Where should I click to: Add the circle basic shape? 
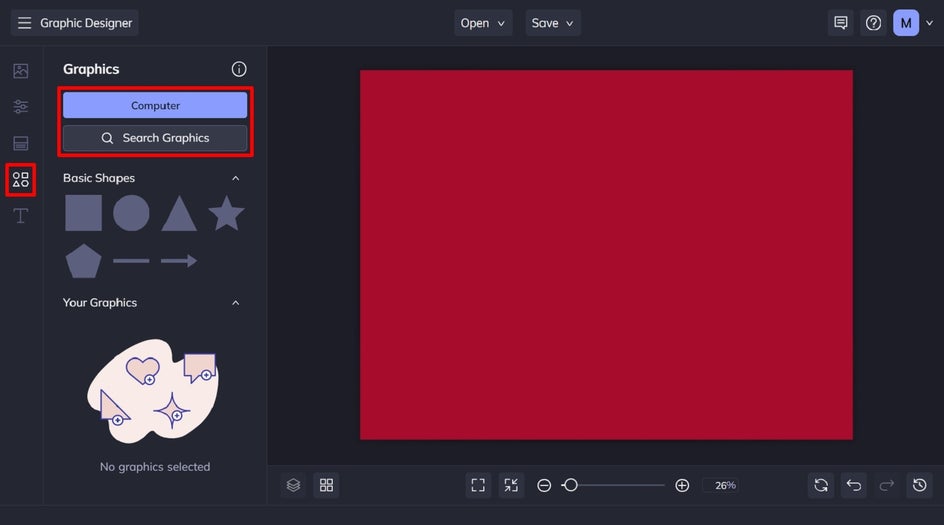131,213
